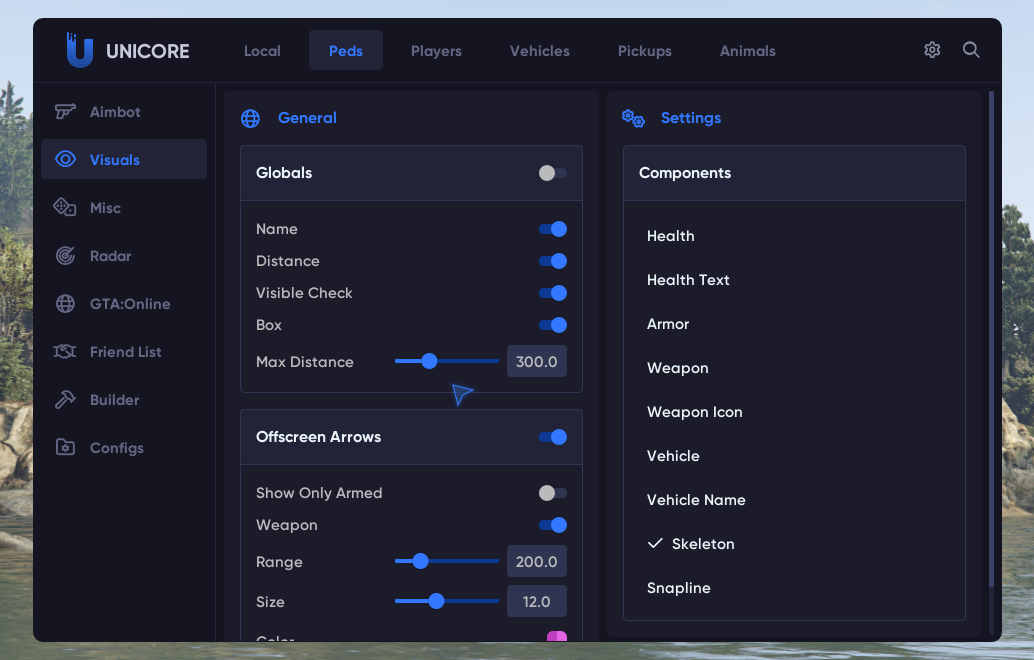Viewport: 1034px width, 660px height.
Task: Click the Misc dice icon
Action: pyautogui.click(x=65, y=208)
